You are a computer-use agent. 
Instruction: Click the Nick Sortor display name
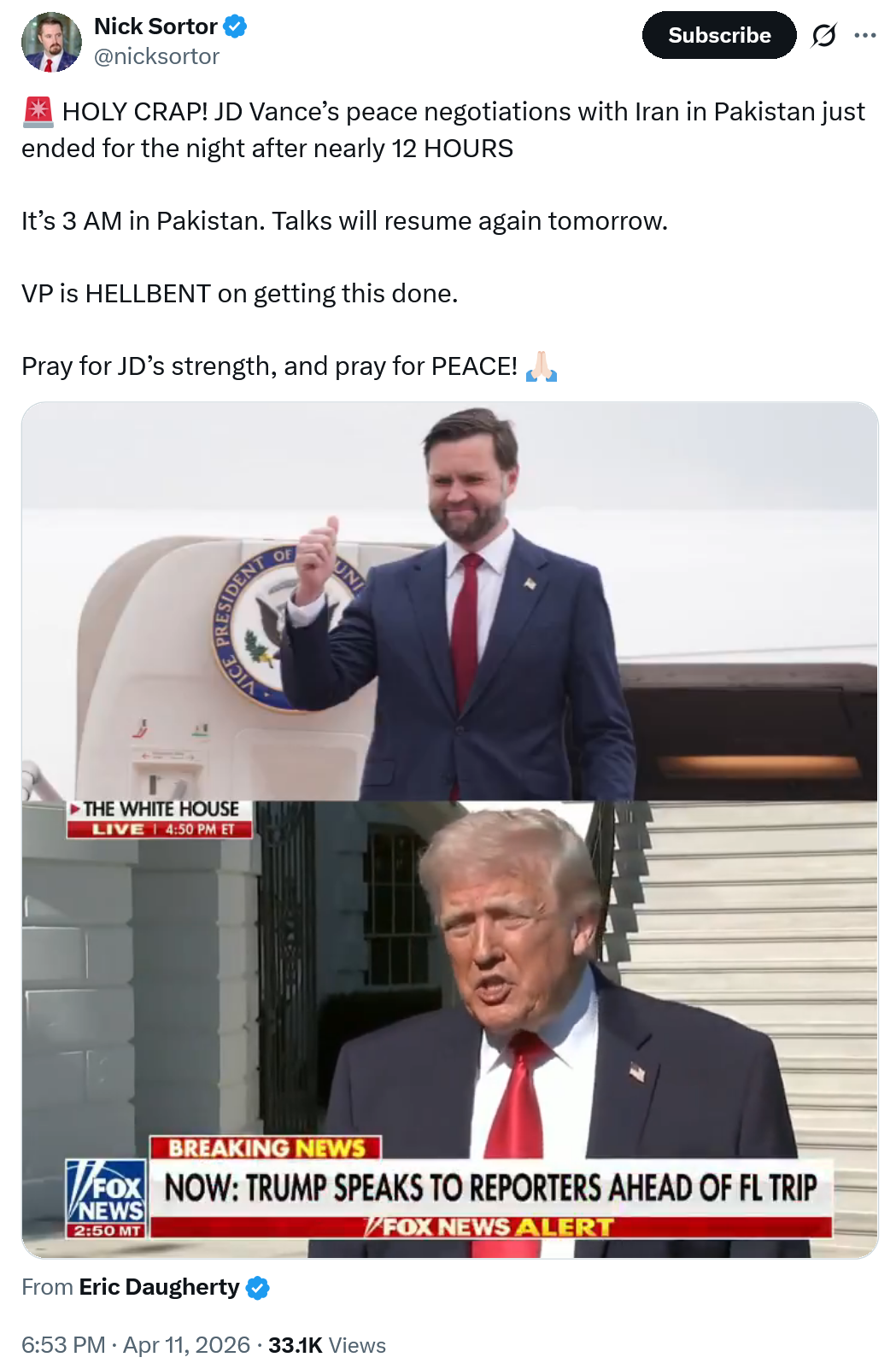155,26
